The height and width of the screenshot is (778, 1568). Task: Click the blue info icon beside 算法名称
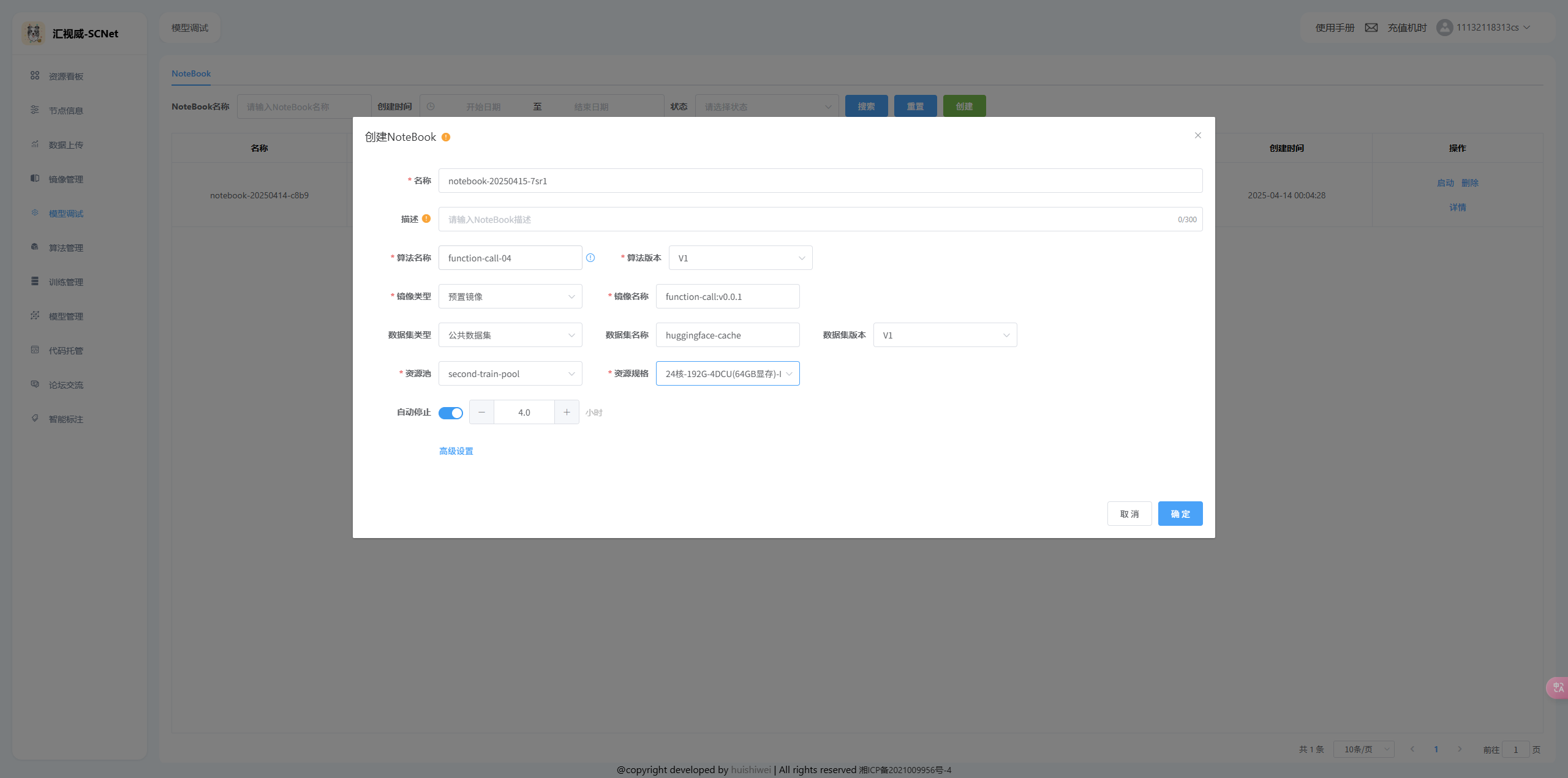click(590, 258)
